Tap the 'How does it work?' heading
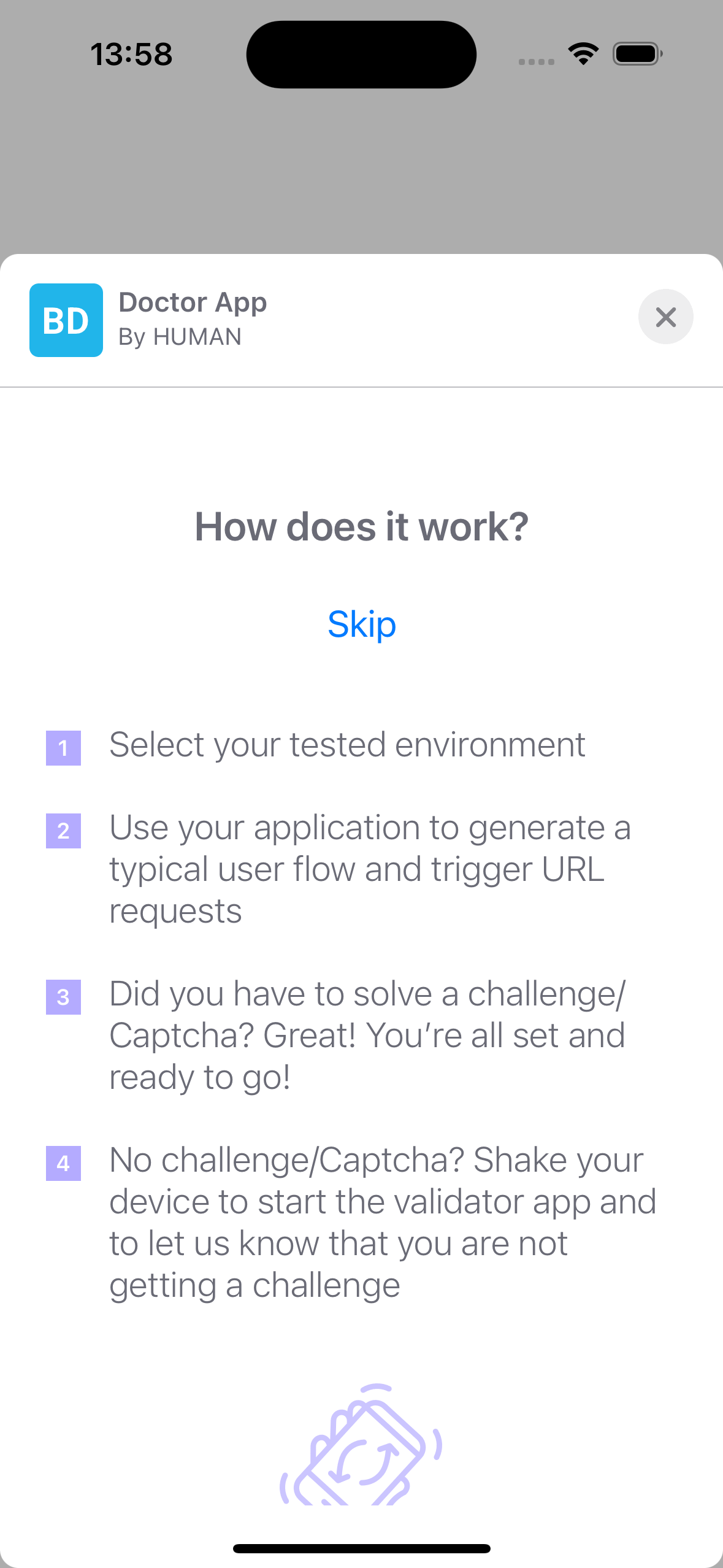This screenshot has height=1568, width=723. click(x=361, y=526)
